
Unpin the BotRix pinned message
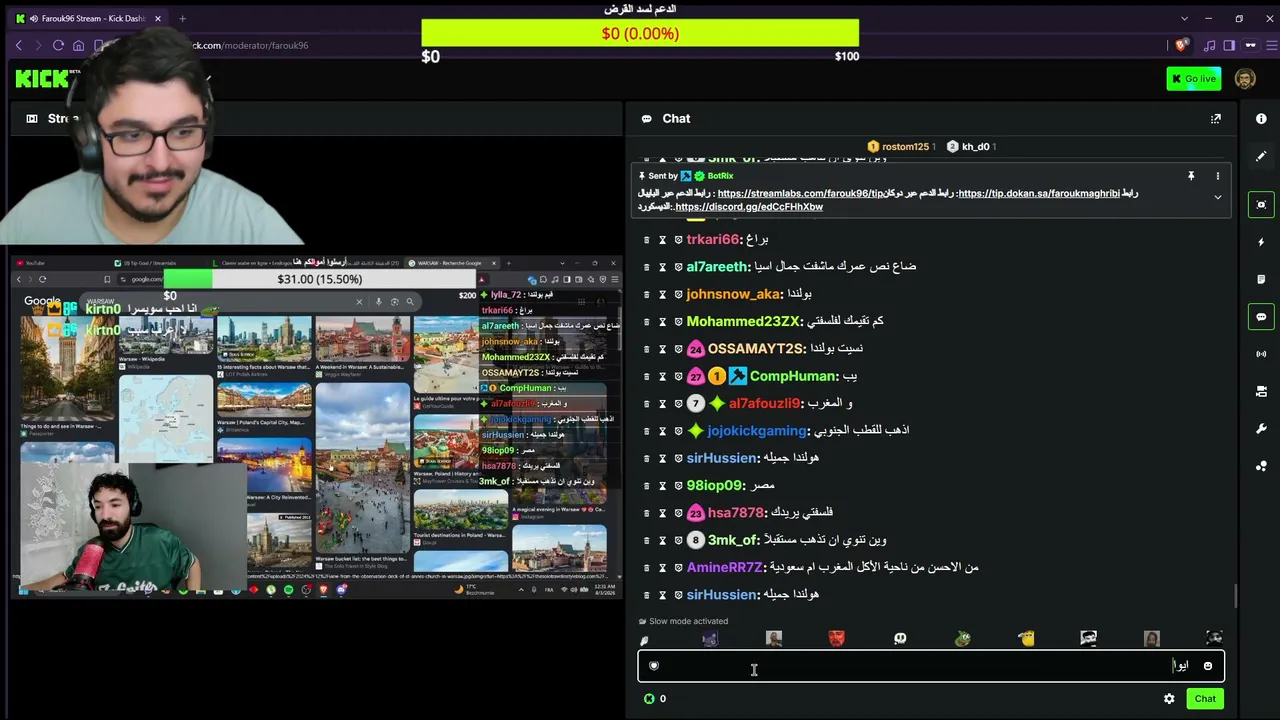point(1191,176)
